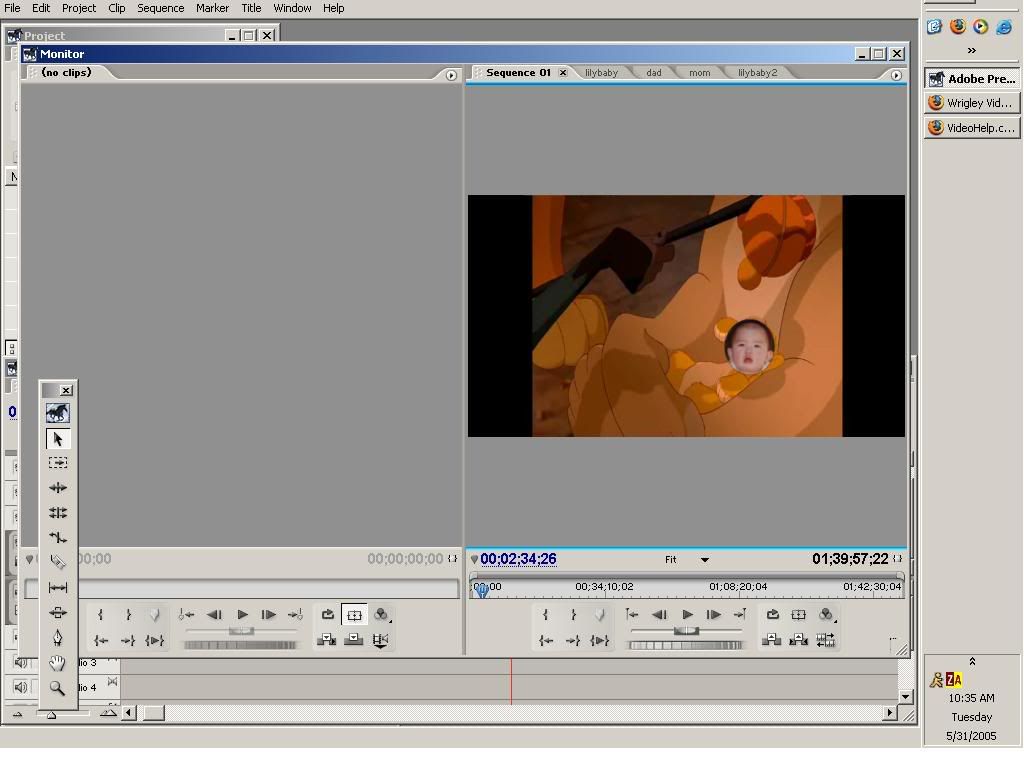This screenshot has height=768, width=1024.
Task: Switch to the dad sequence tab
Action: 654,72
